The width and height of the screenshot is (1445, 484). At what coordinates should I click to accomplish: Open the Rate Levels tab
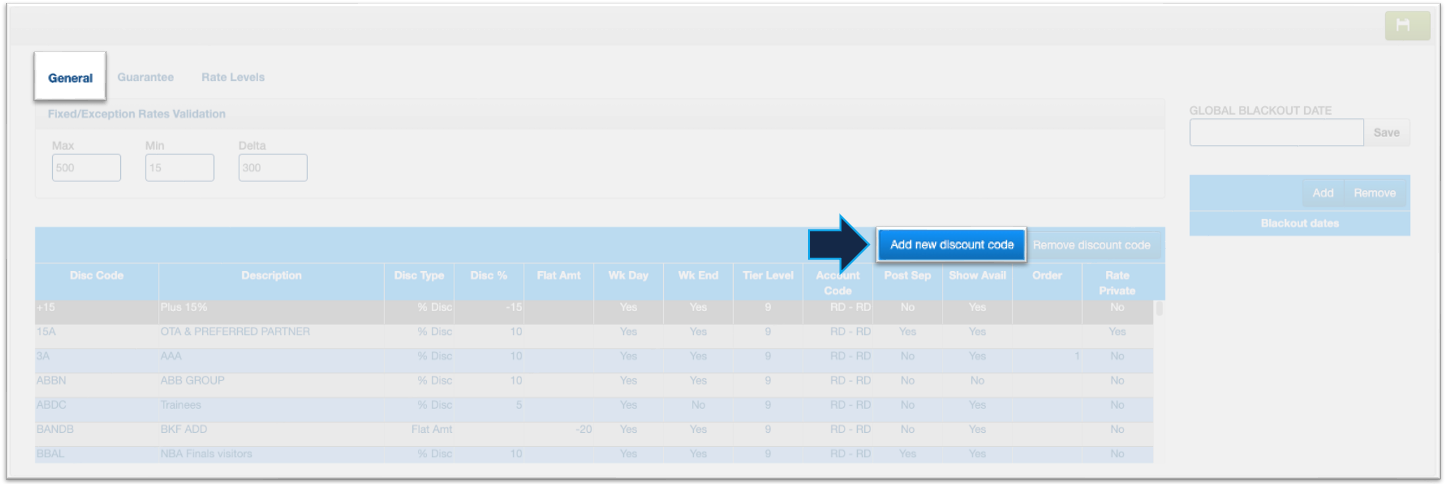[x=233, y=77]
